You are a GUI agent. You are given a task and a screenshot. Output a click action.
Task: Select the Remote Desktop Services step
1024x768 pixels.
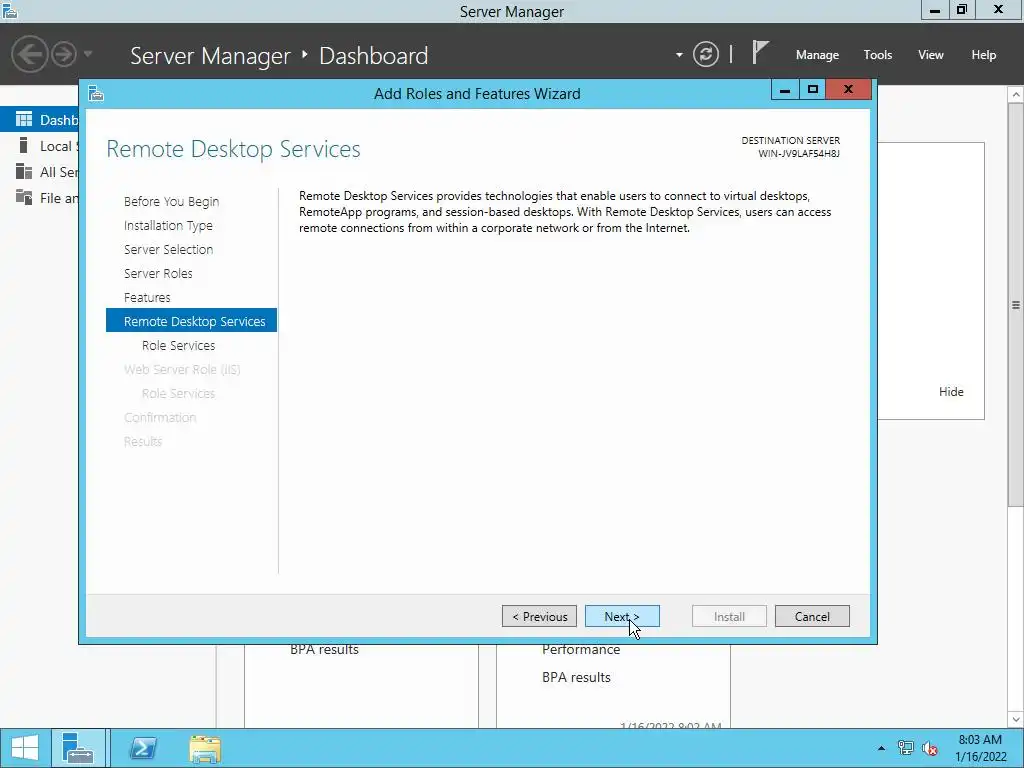coord(191,321)
